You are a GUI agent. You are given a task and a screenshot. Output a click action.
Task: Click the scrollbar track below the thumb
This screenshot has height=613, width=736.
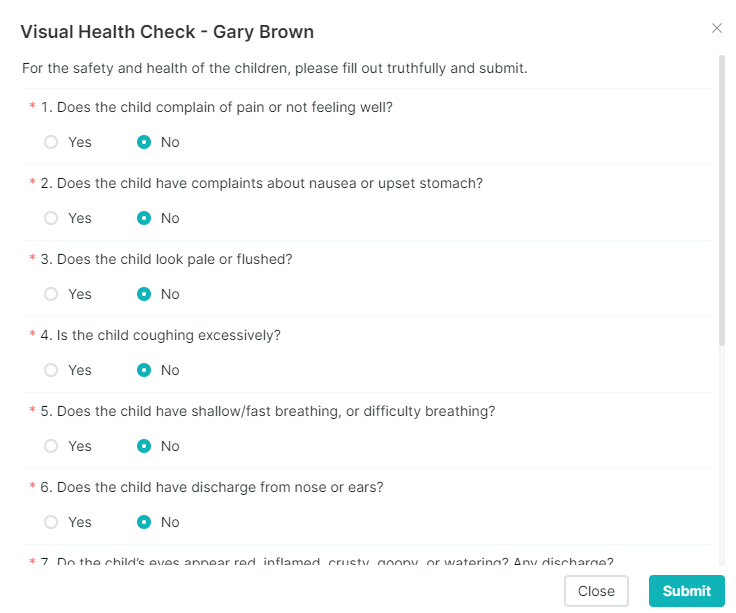tap(721, 455)
